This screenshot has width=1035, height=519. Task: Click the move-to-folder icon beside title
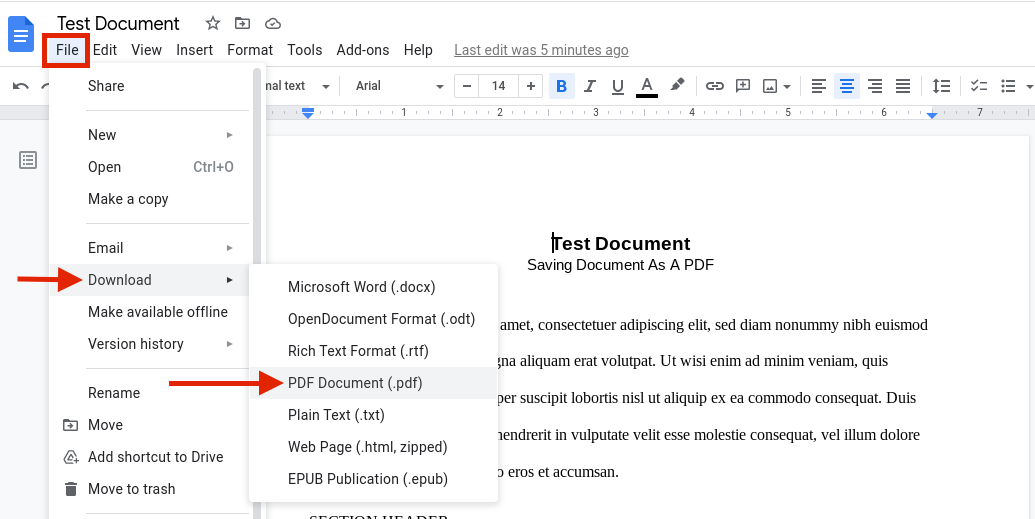[242, 24]
